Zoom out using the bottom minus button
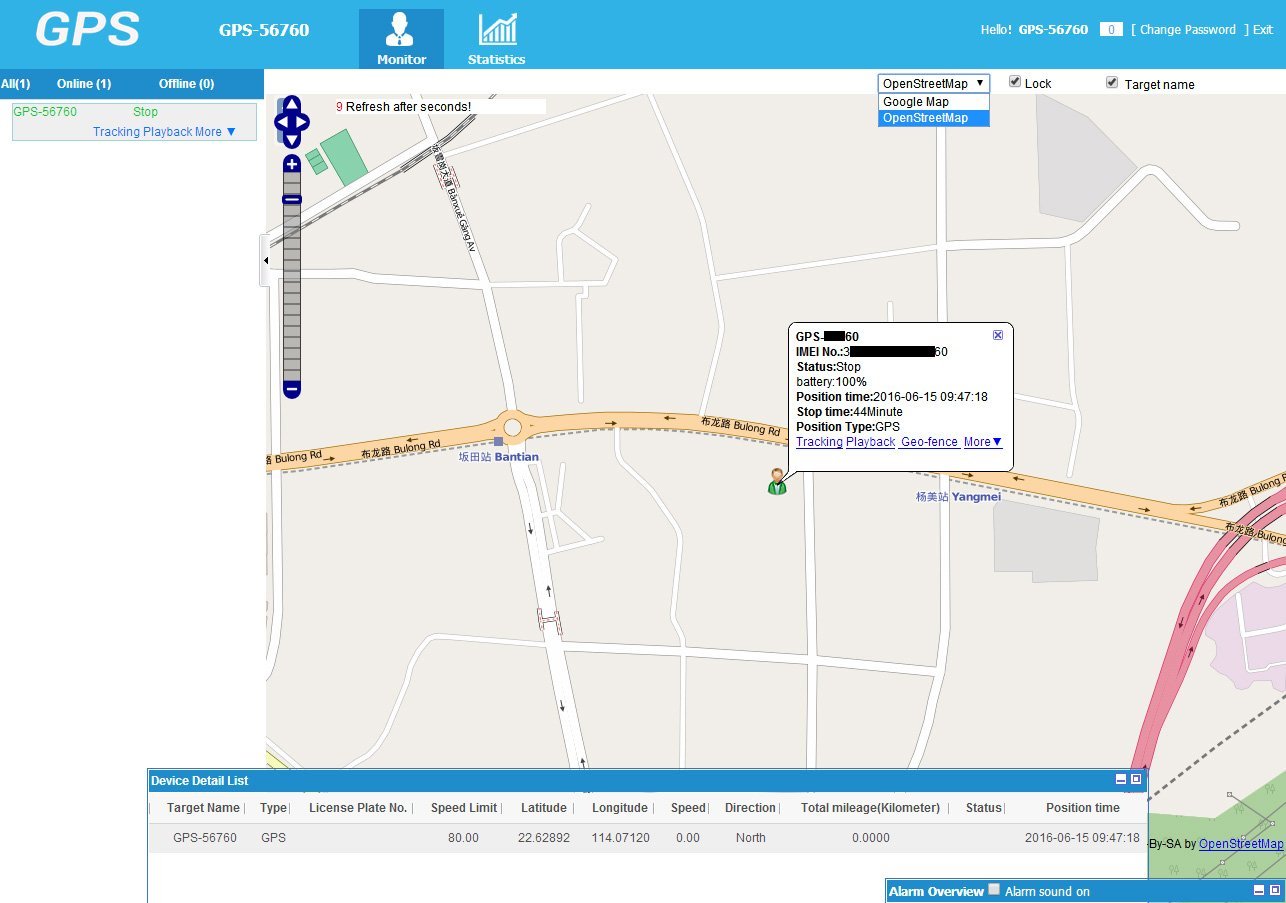 [292, 388]
